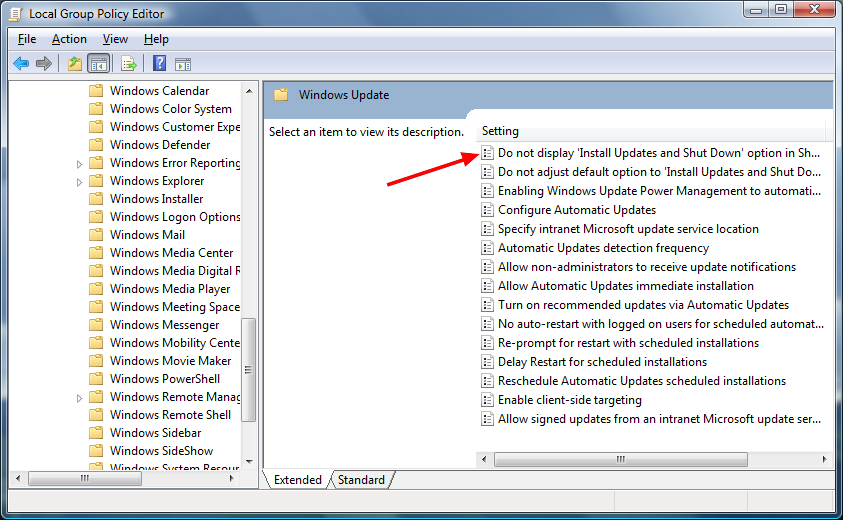Click settings list horizontal scrollbar left arrow
The width and height of the screenshot is (843, 520).
coord(484,459)
